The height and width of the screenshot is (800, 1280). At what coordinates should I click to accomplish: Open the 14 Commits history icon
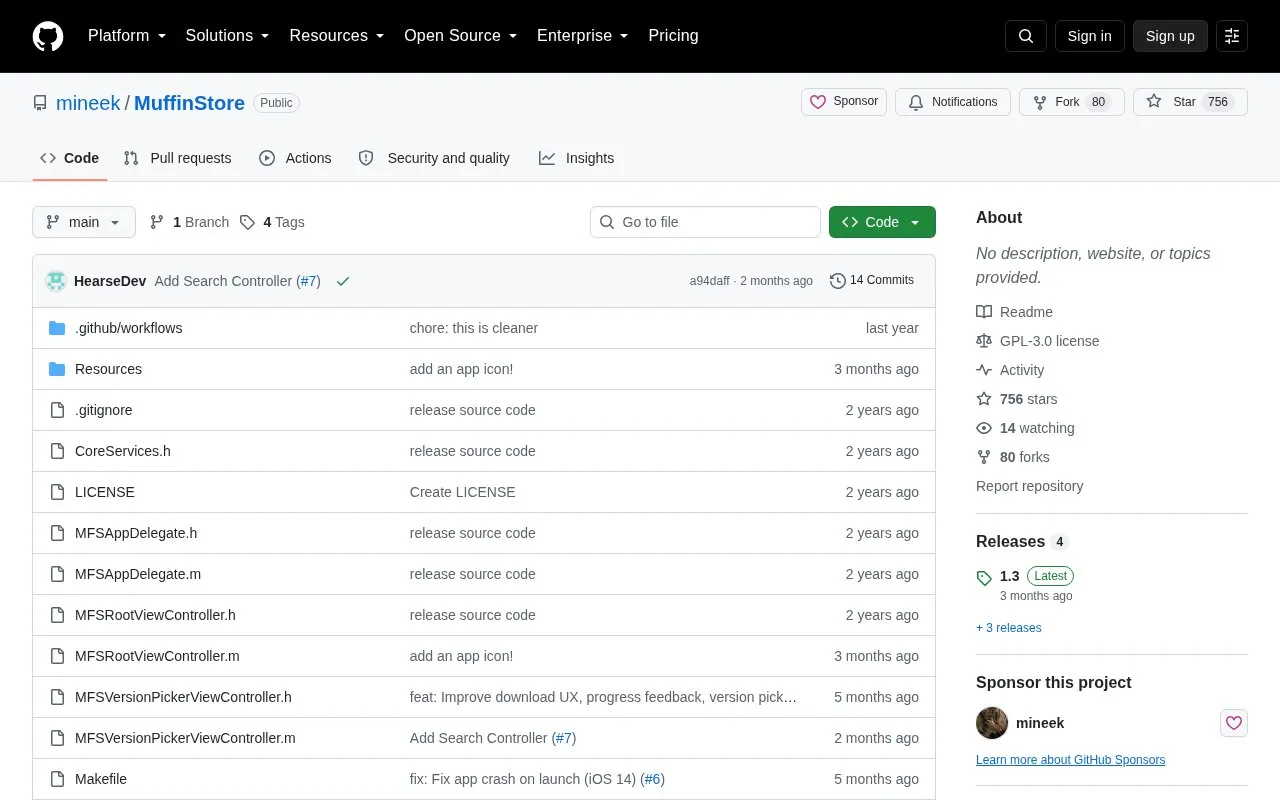tap(838, 281)
